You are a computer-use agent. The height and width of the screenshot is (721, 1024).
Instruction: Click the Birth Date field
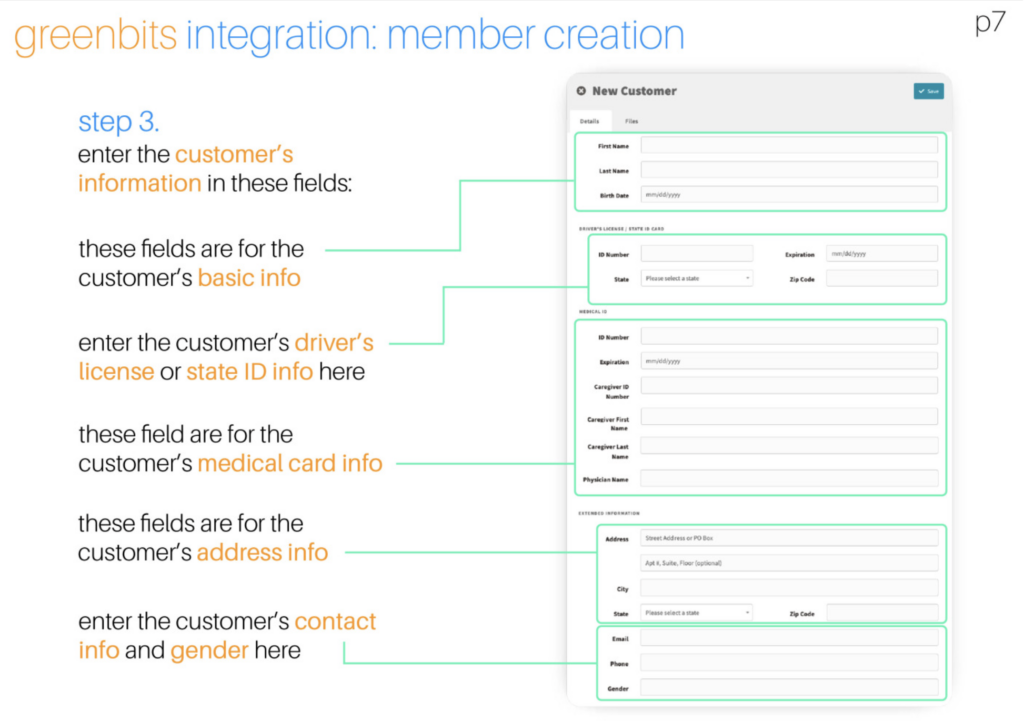789,195
